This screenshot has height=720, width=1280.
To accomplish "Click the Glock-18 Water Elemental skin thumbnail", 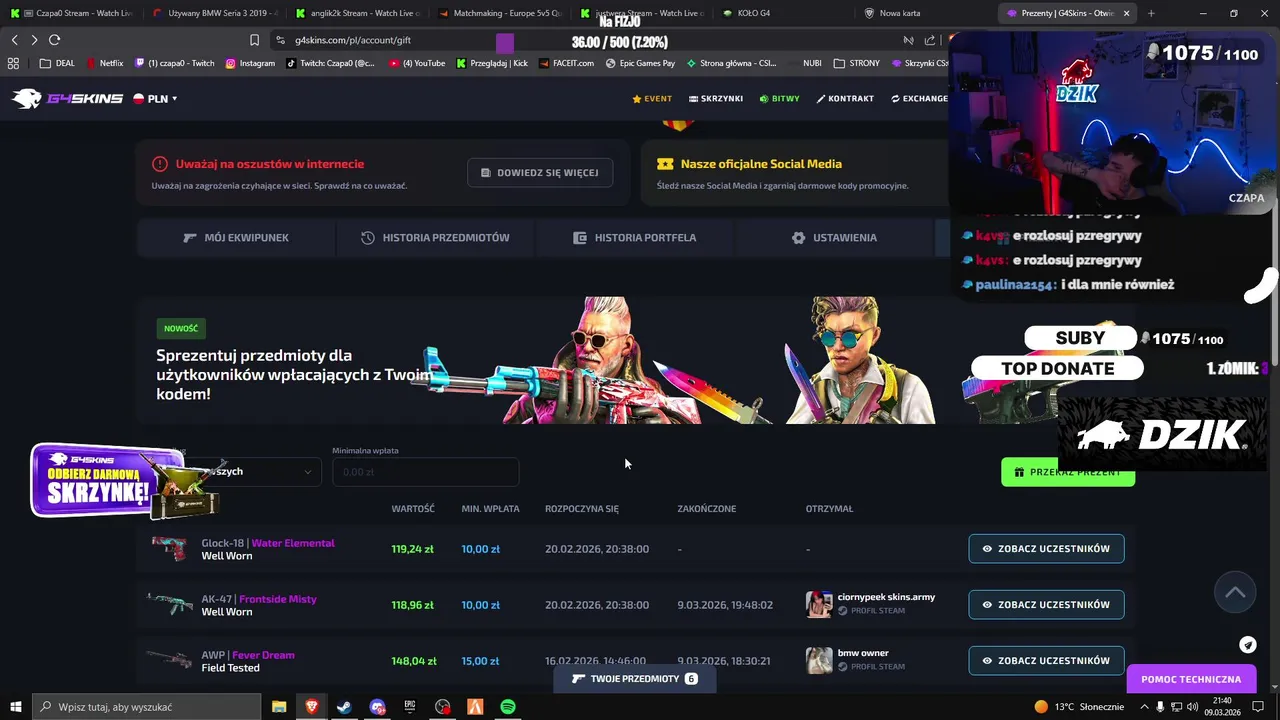I will tap(169, 548).
